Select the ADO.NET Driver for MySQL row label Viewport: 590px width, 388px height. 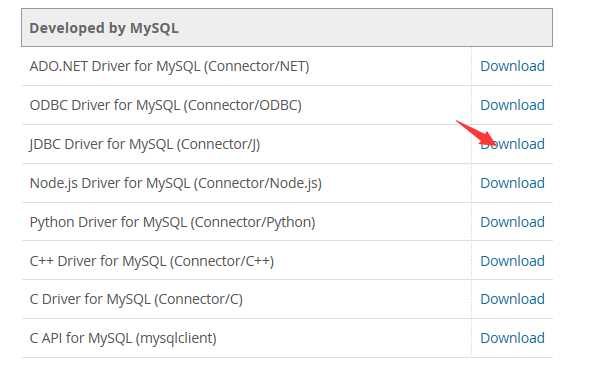pyautogui.click(x=169, y=66)
